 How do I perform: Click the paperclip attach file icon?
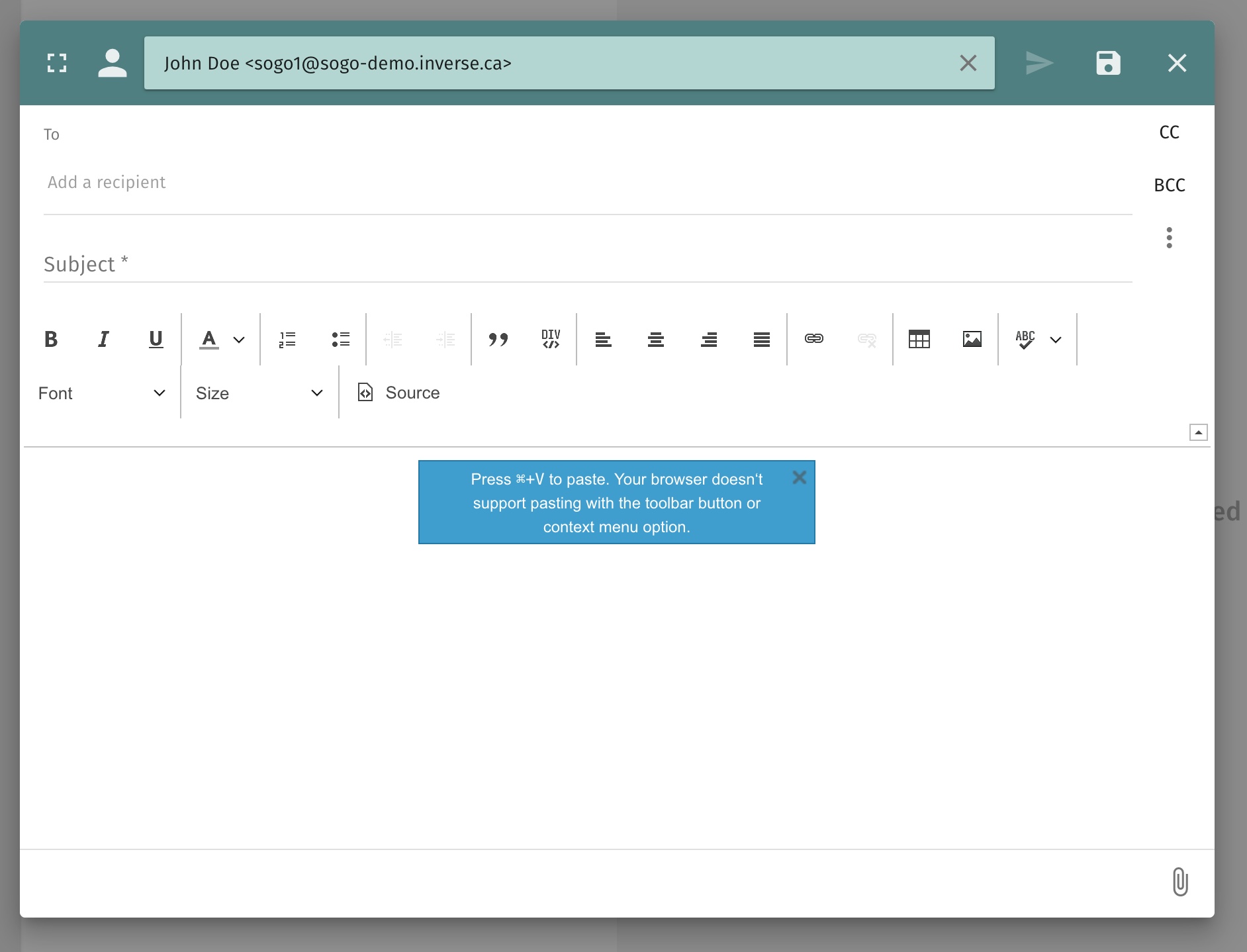tap(1179, 882)
